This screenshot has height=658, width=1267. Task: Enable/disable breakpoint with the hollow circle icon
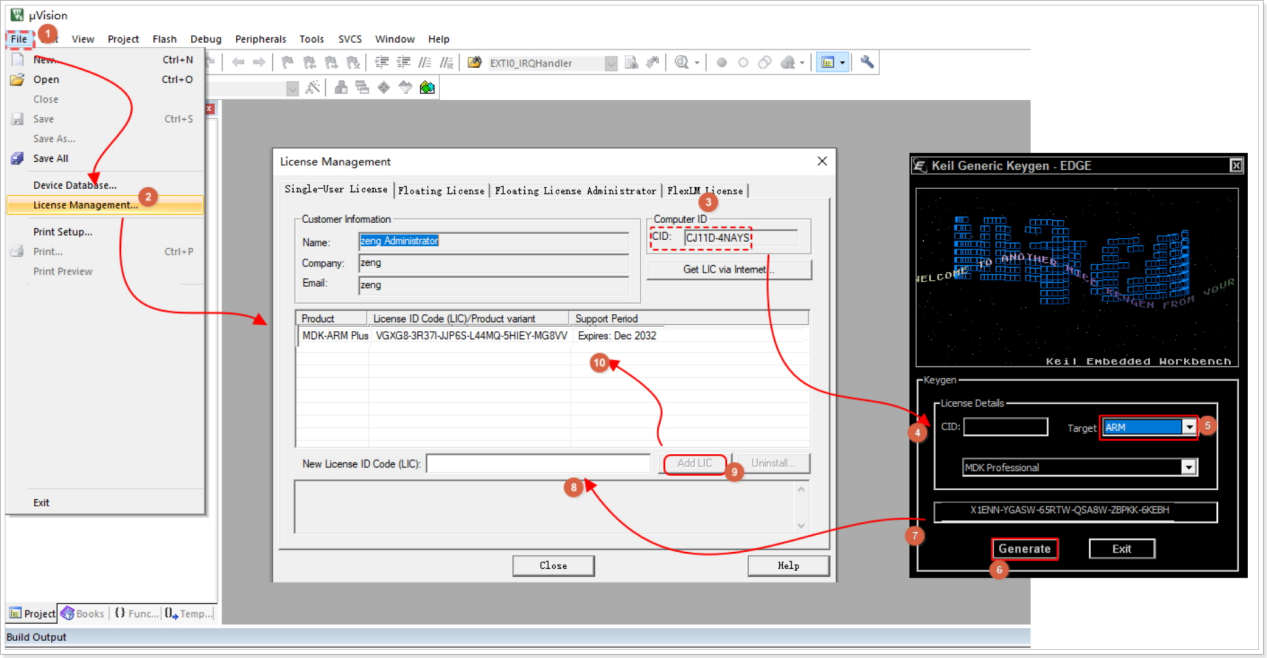pyautogui.click(x=743, y=62)
